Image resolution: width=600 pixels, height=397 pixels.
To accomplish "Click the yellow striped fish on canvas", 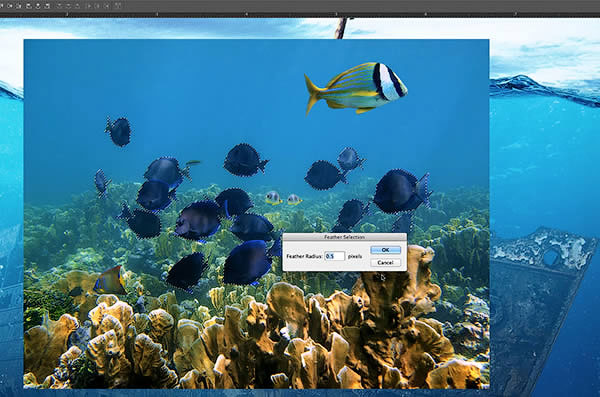I will [x=356, y=88].
